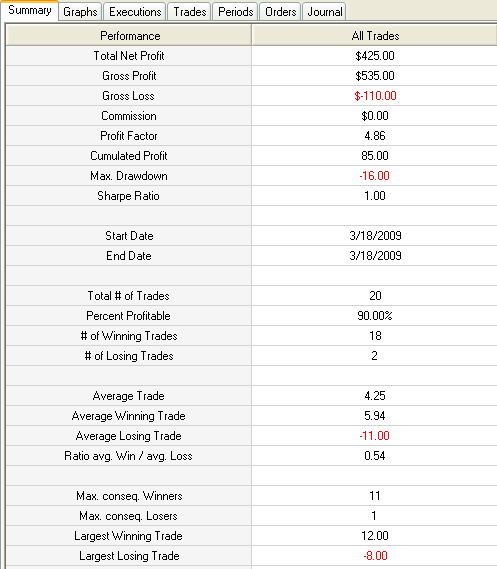The image size is (497, 569).
Task: Click the Gross Loss value $-110.00
Action: (375, 96)
